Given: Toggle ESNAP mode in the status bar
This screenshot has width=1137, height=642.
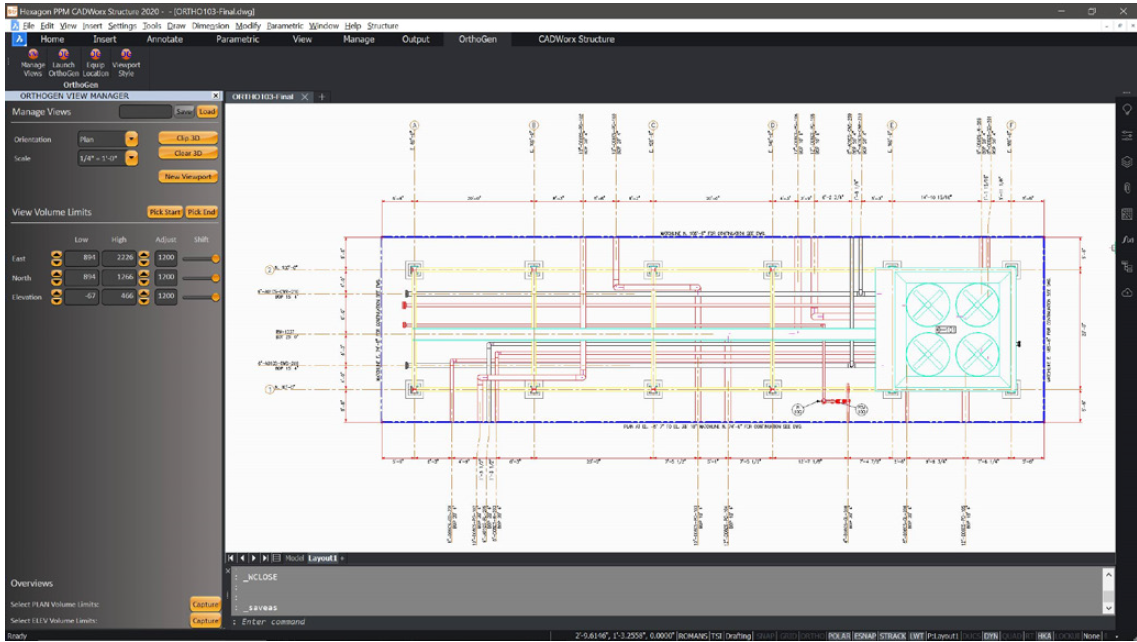Looking at the screenshot, I should pyautogui.click(x=864, y=633).
